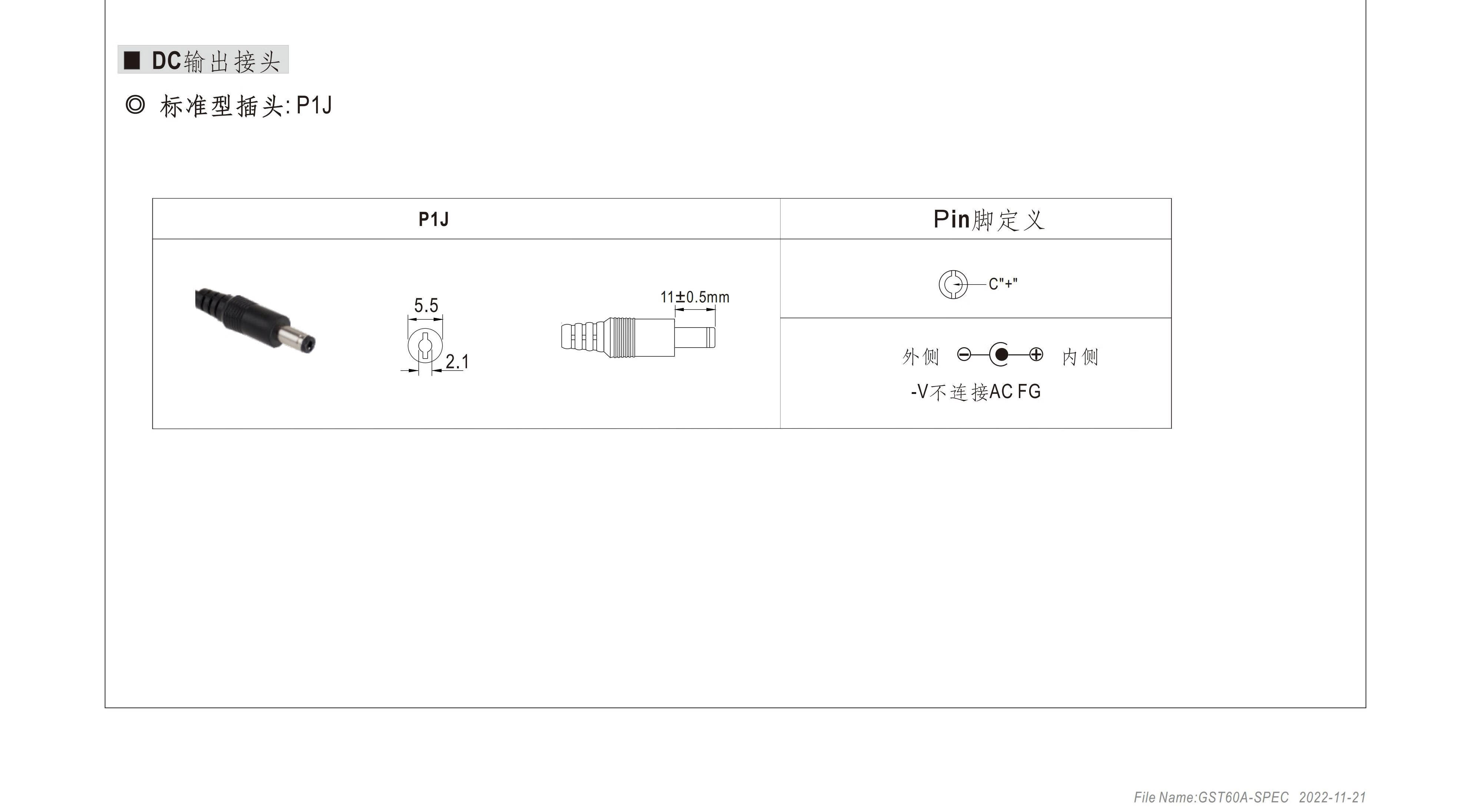Click the 标准型插头: P1J text line

click(246, 106)
